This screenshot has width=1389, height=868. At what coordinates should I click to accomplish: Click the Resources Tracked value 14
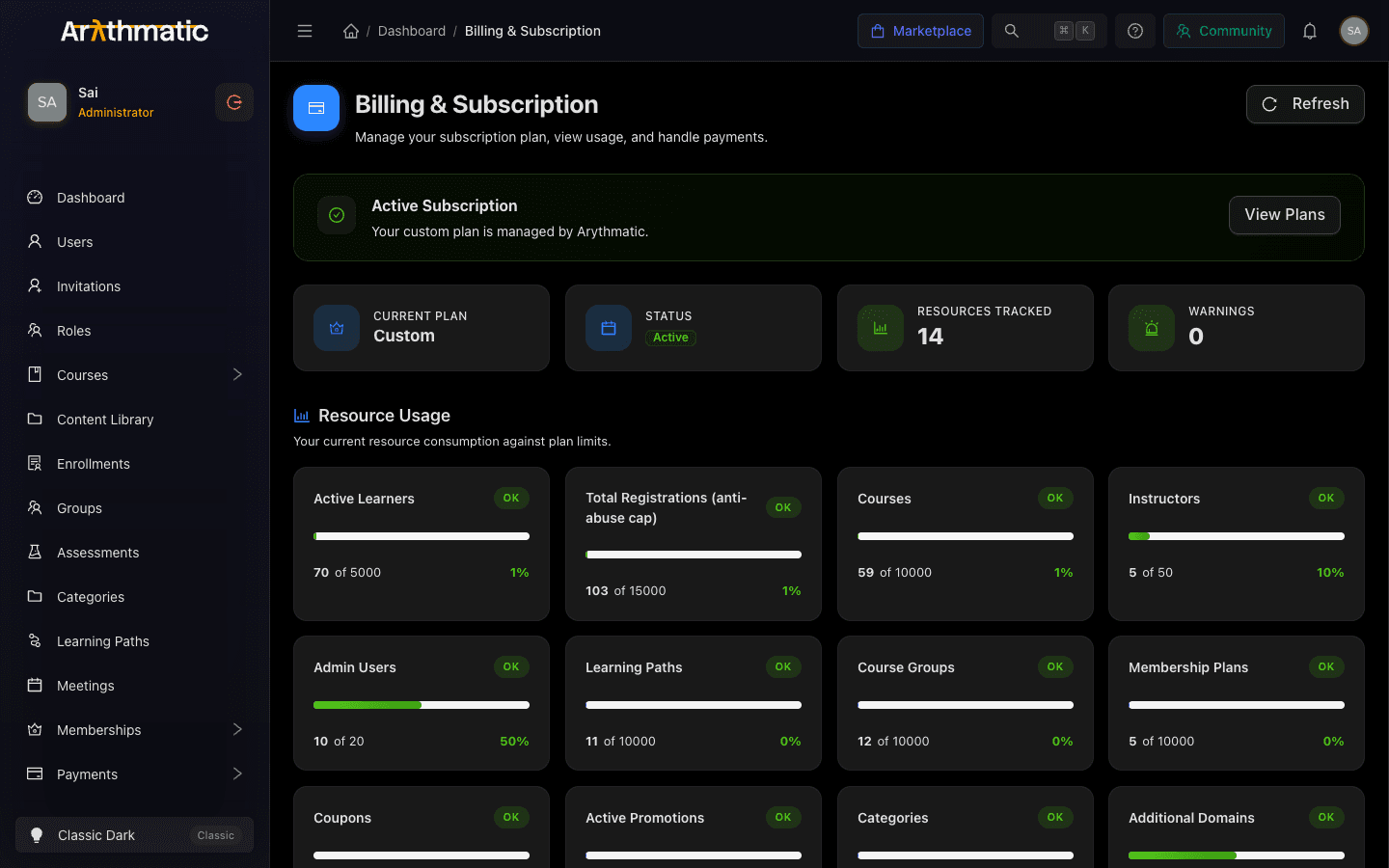coord(930,337)
